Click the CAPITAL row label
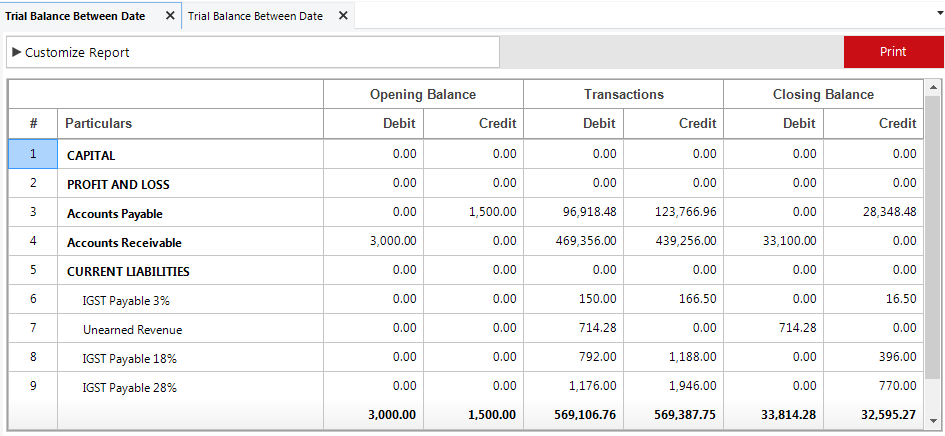 (x=91, y=156)
